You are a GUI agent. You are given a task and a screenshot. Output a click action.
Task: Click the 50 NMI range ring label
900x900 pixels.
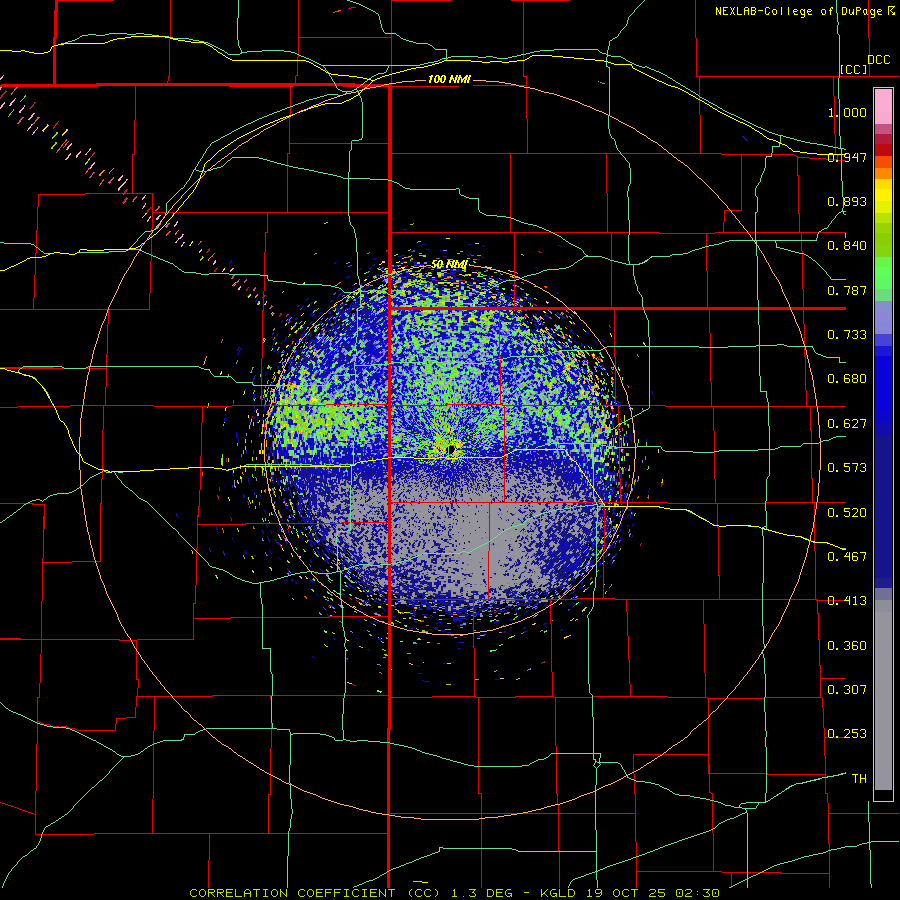(x=449, y=264)
